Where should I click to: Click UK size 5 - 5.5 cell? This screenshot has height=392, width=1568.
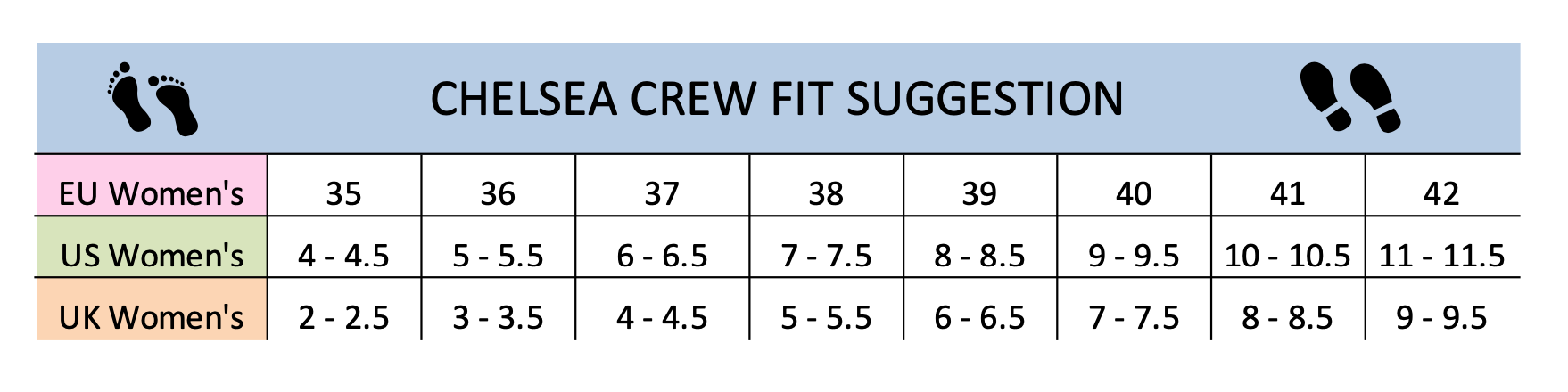[826, 318]
